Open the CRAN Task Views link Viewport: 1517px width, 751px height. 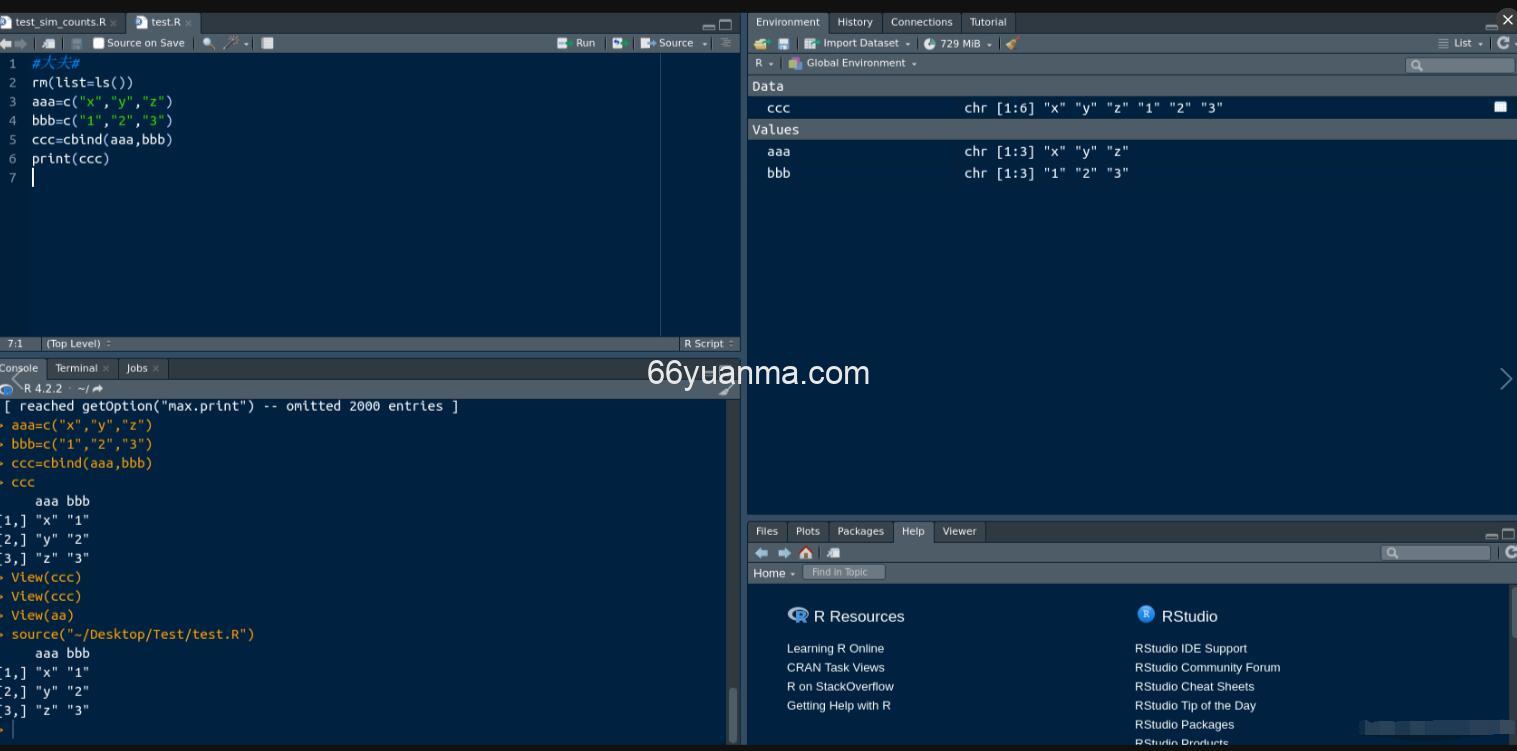[835, 667]
